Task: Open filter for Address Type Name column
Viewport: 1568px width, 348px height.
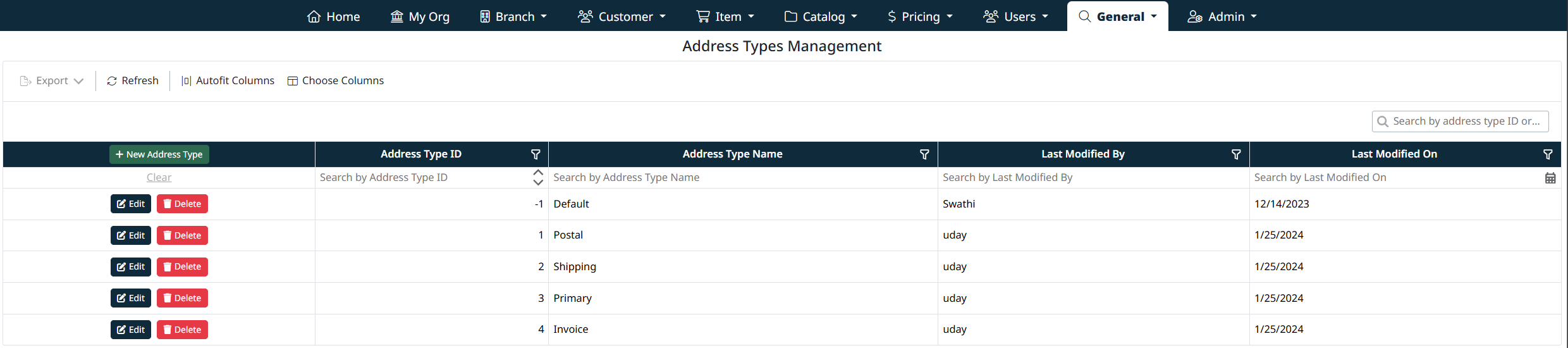Action: click(x=924, y=154)
